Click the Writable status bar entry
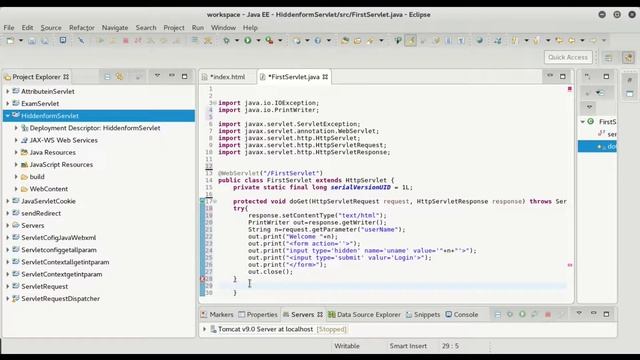Screen dimensions: 640x360 point(347,346)
